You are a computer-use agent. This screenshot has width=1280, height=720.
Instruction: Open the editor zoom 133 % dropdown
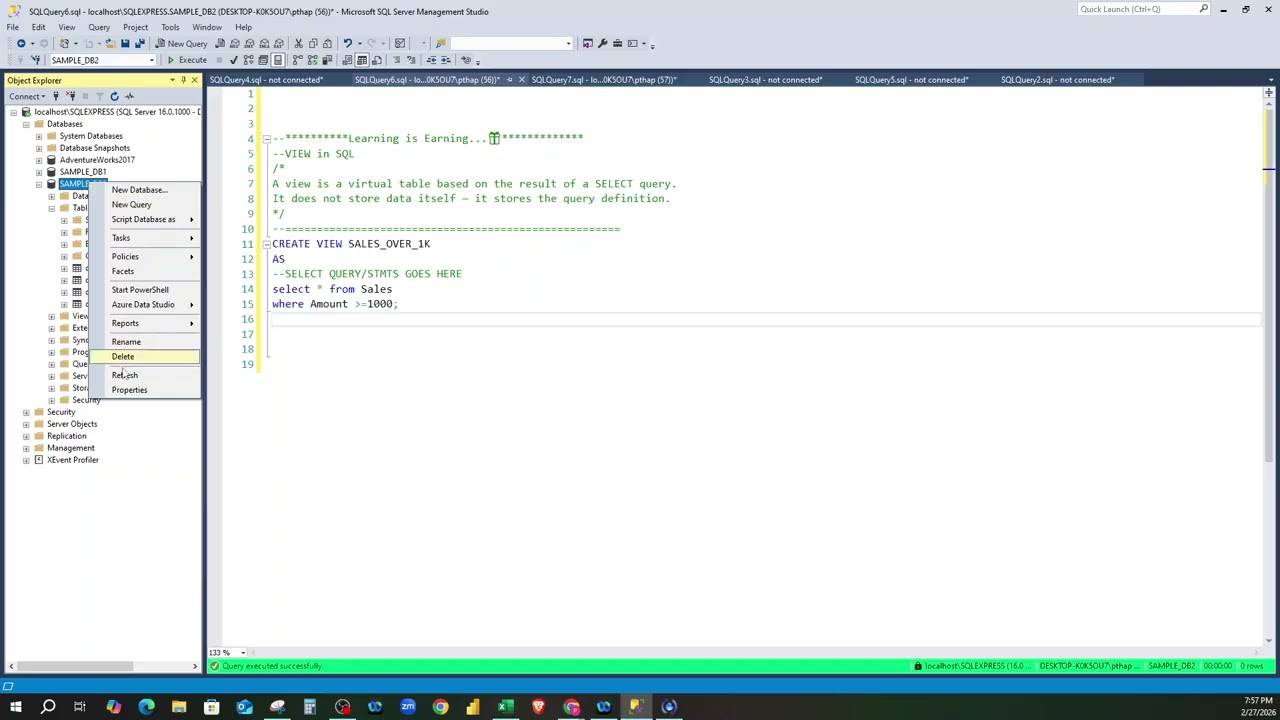click(x=242, y=653)
